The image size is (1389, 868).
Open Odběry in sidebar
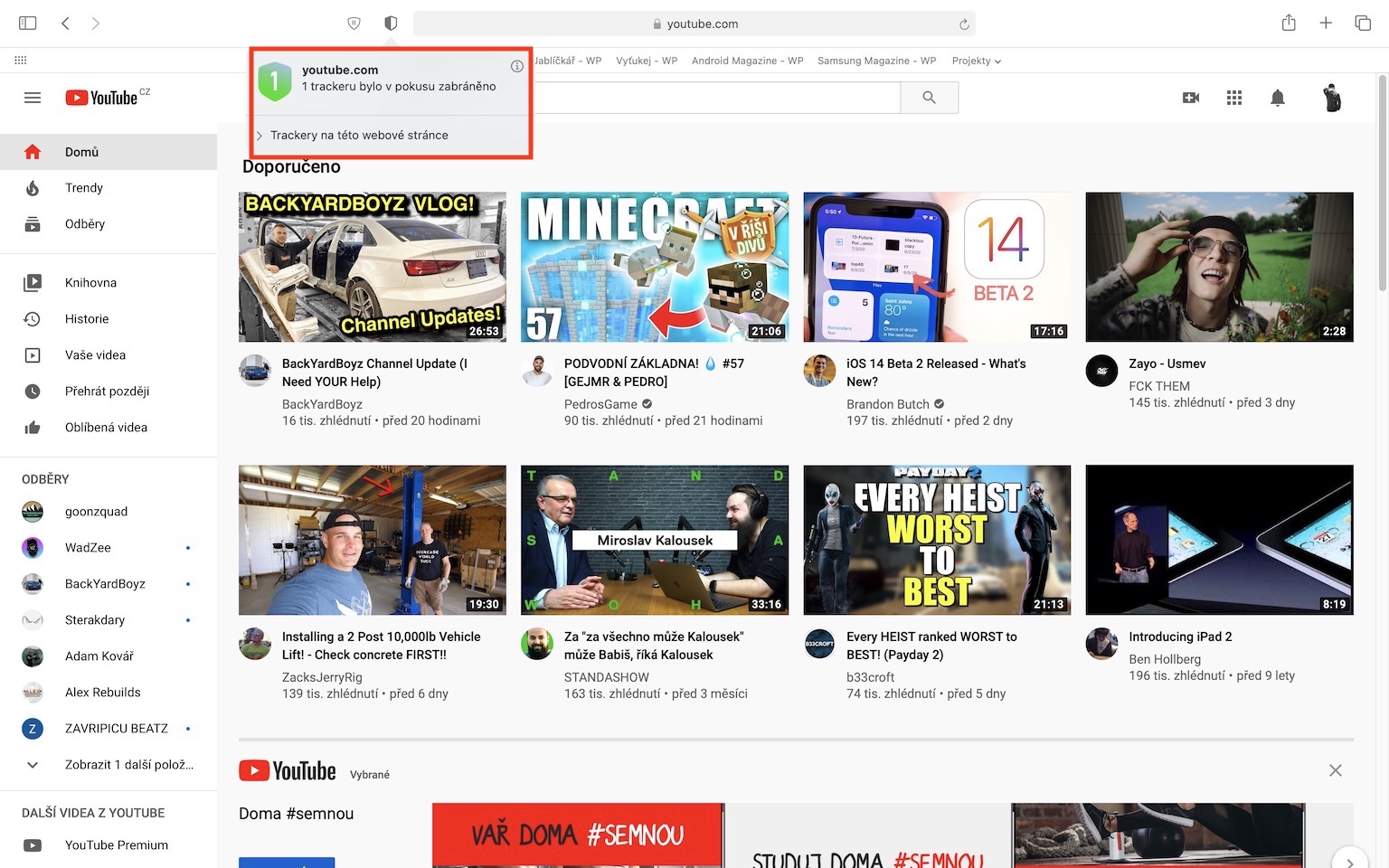click(109, 224)
